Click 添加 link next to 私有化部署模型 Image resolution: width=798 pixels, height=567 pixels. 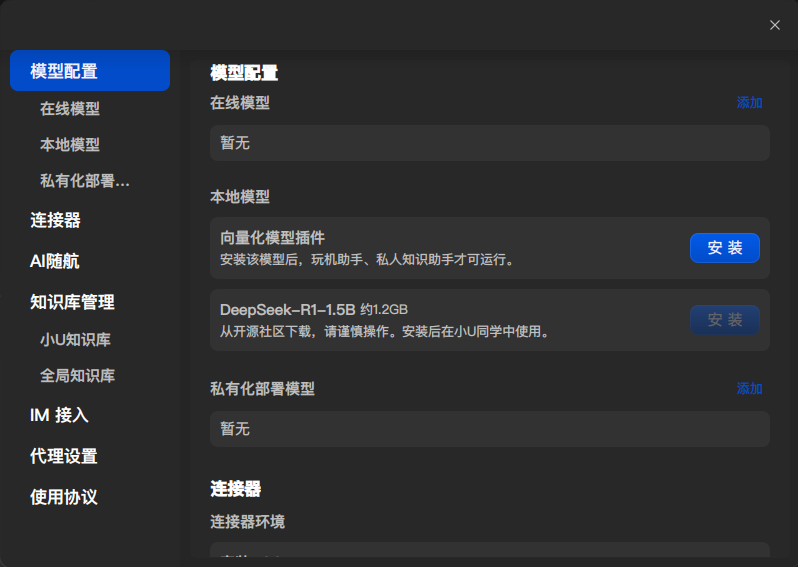click(x=749, y=389)
